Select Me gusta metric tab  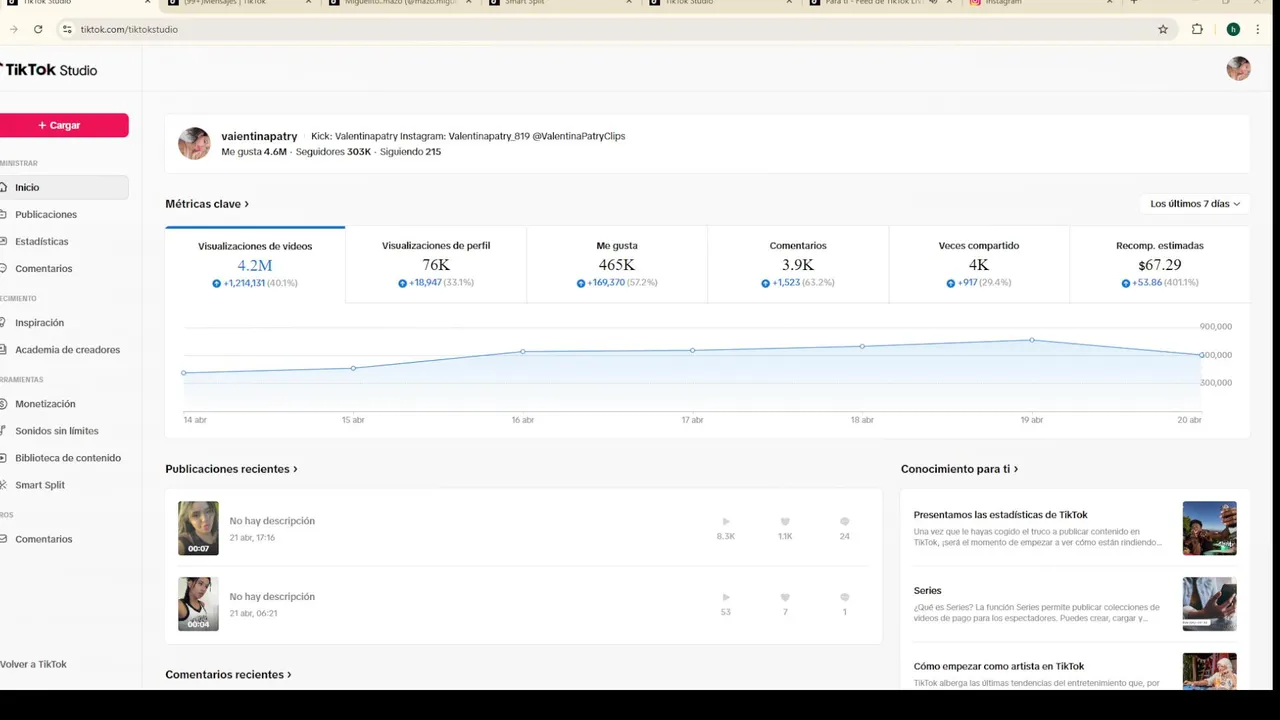tap(617, 265)
